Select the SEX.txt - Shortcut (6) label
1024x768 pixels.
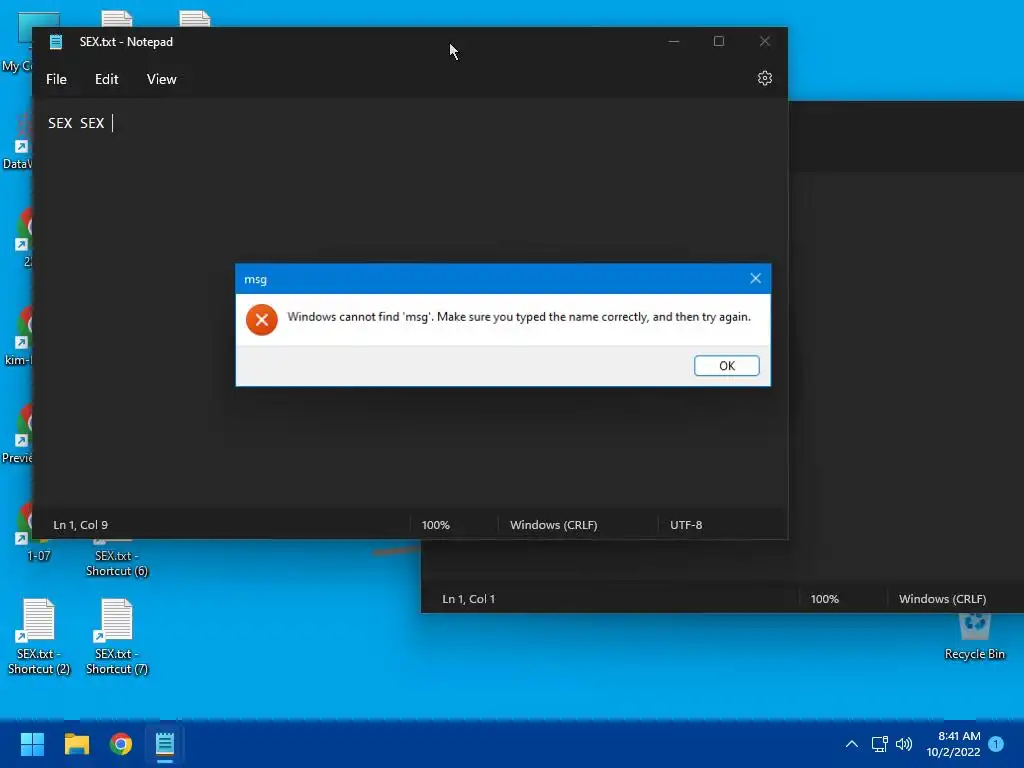117,563
